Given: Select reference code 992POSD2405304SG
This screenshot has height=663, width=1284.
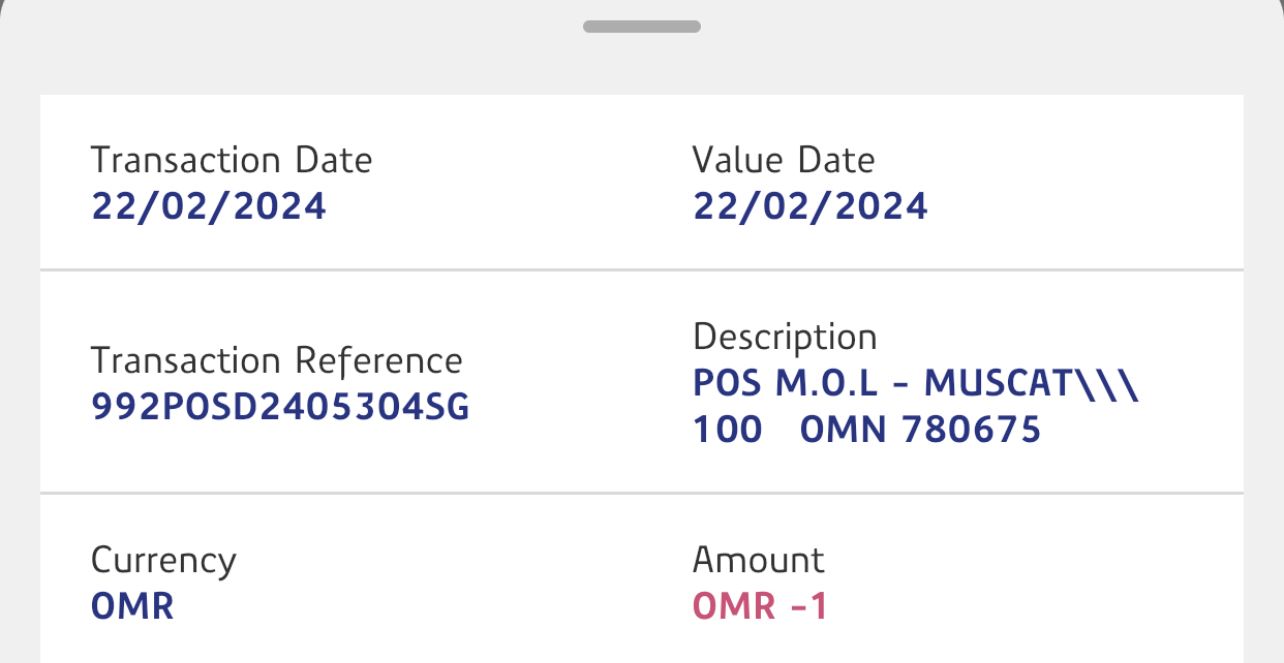Looking at the screenshot, I should tap(280, 407).
